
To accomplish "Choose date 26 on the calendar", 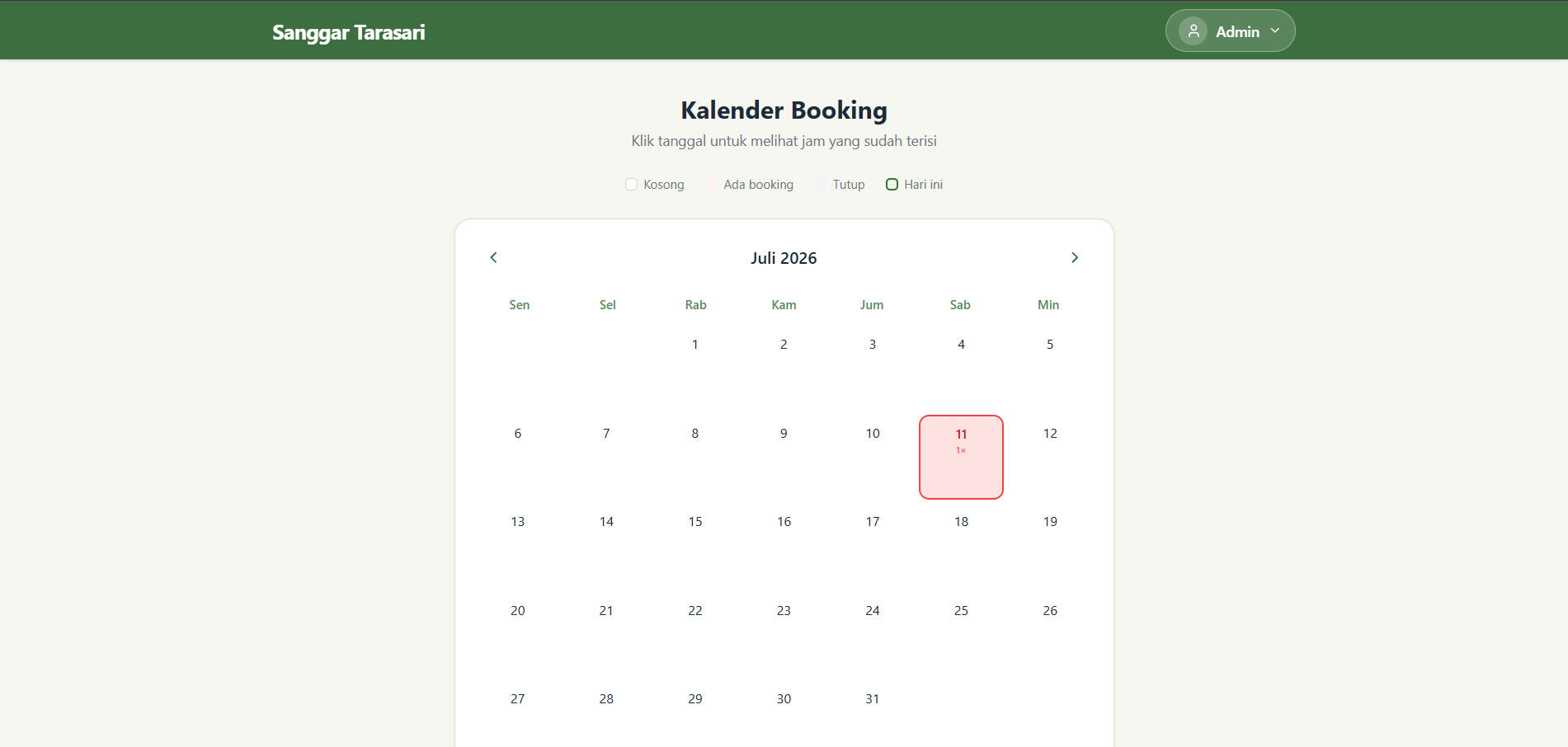I will pyautogui.click(x=1050, y=635).
